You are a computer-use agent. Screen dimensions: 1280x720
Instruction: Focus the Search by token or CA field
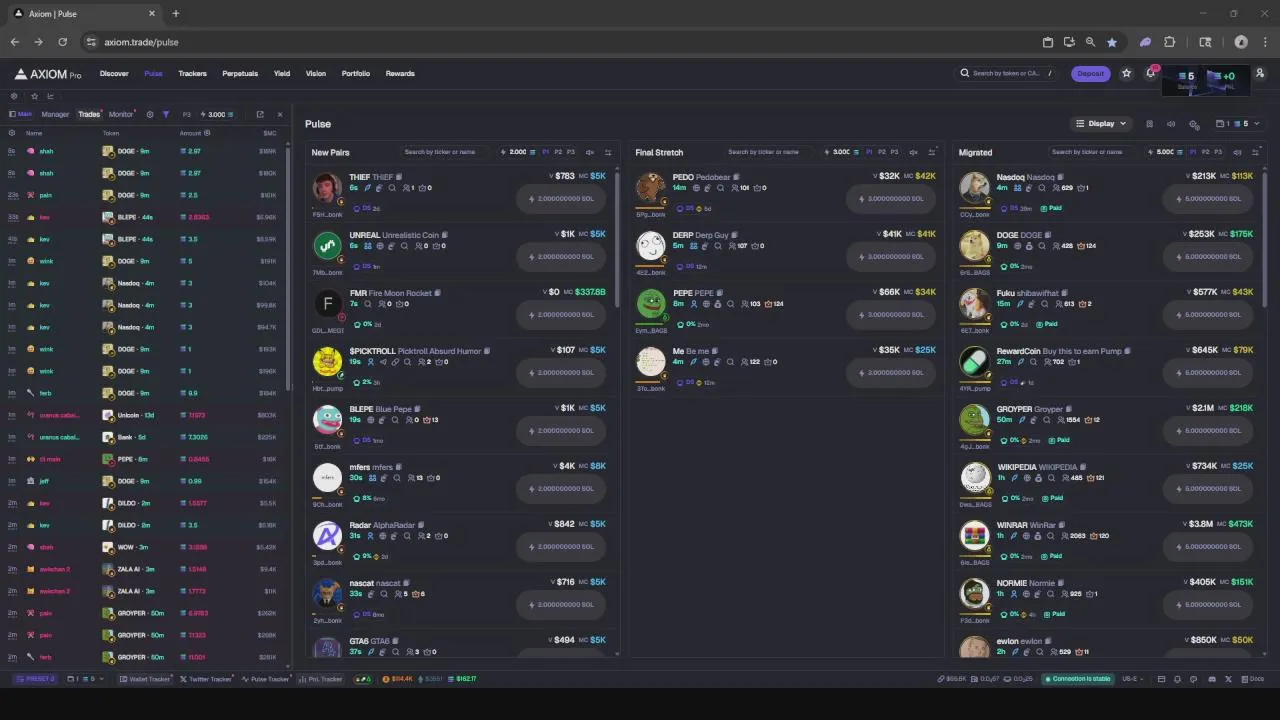pos(1005,73)
